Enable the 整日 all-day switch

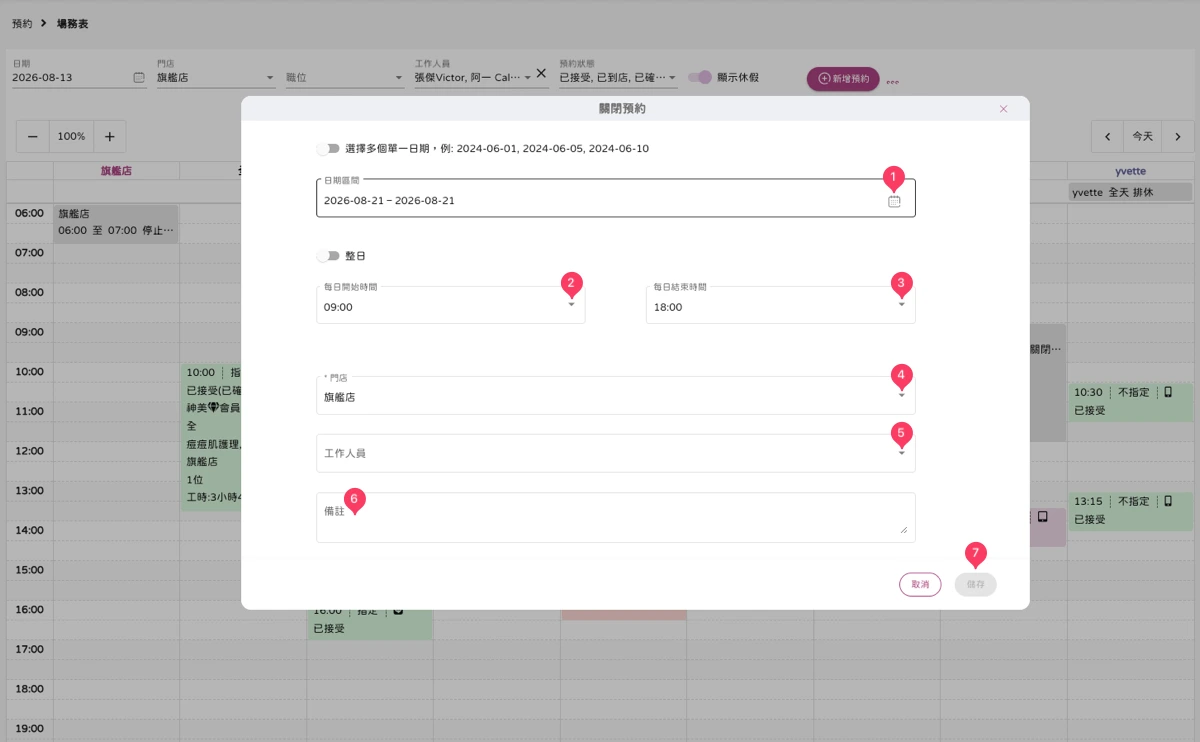tap(328, 256)
